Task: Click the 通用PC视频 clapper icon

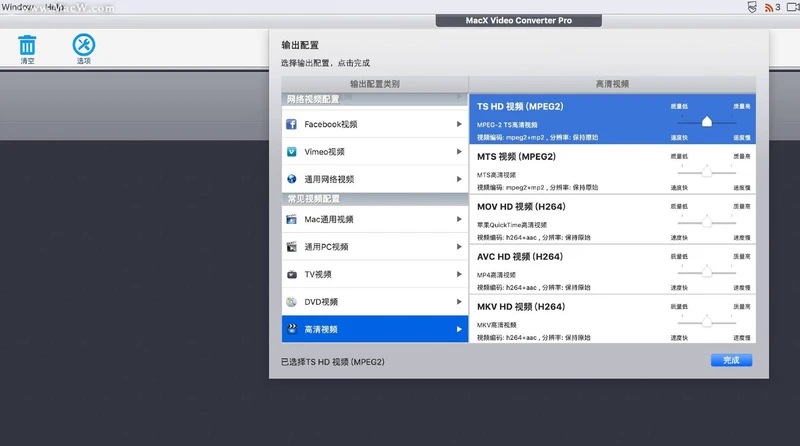Action: [x=291, y=247]
